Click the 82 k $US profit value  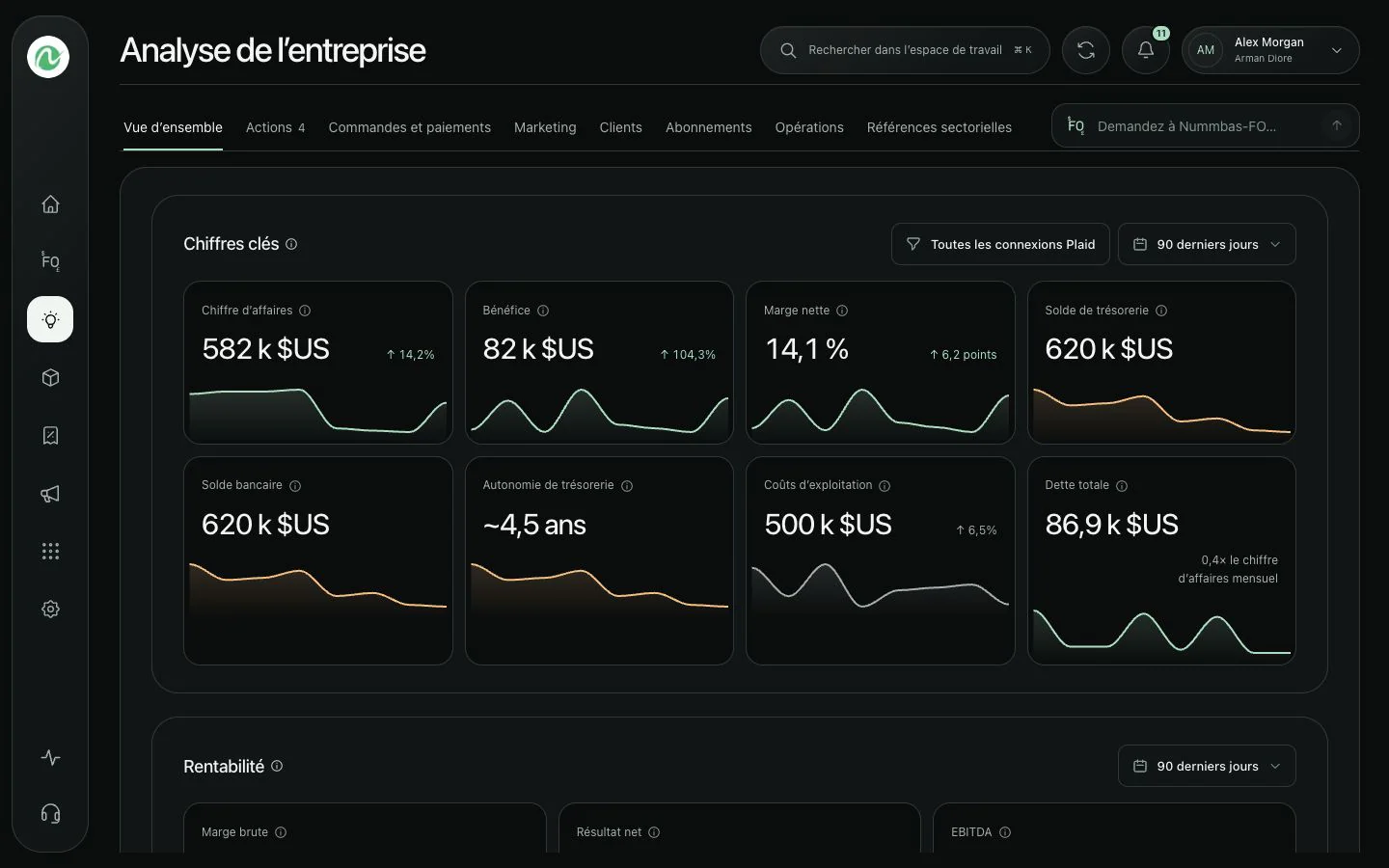(x=538, y=349)
